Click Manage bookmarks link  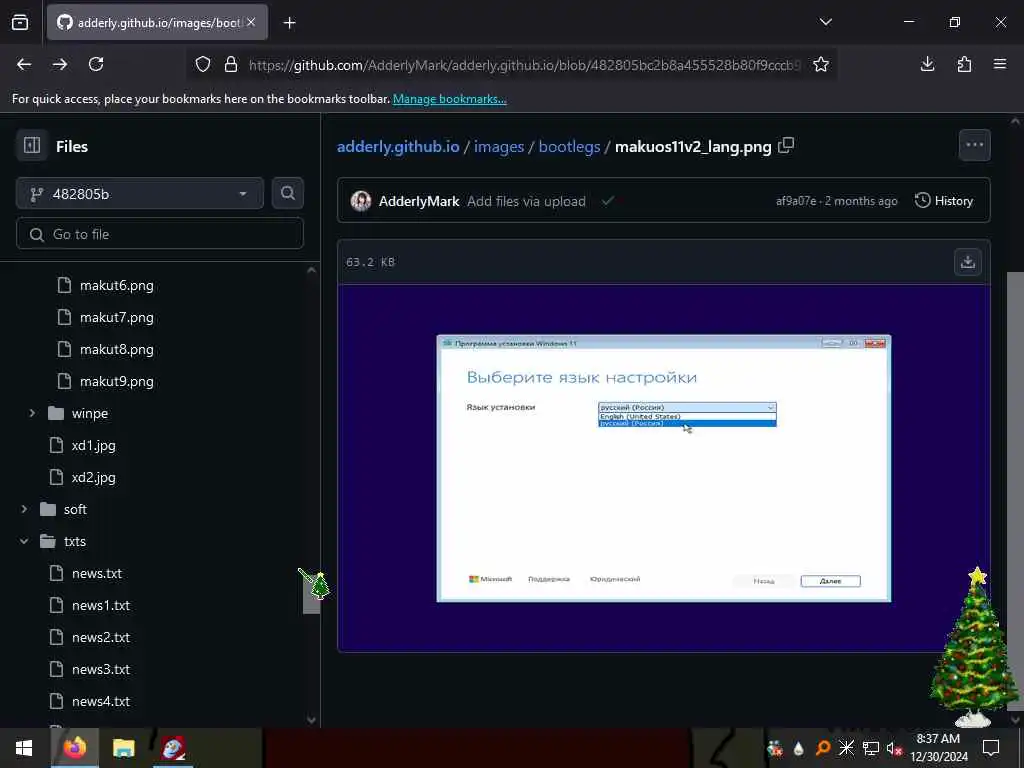449,99
